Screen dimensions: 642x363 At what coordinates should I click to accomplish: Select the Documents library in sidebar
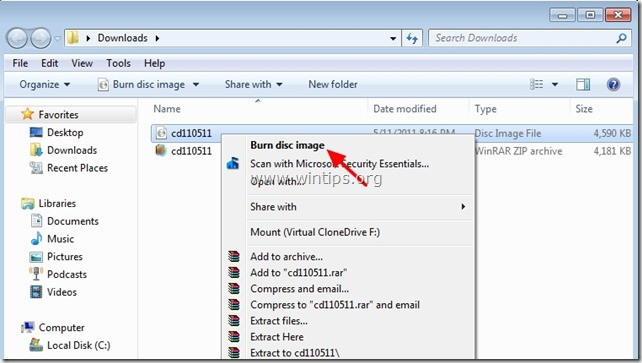[73, 221]
